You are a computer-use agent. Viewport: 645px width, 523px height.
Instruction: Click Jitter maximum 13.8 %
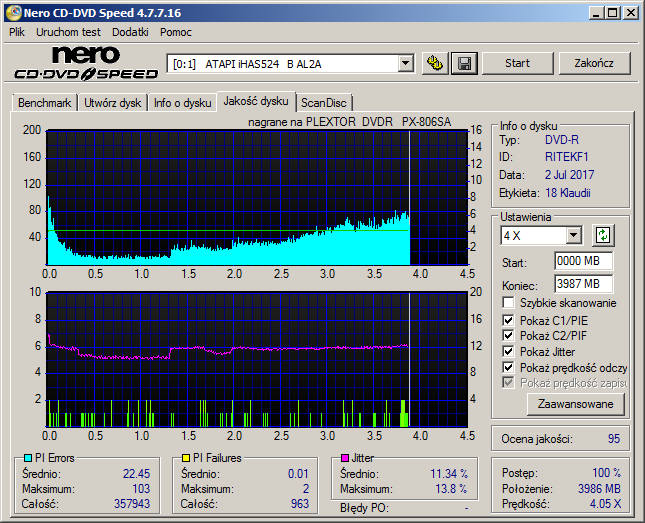(x=452, y=489)
